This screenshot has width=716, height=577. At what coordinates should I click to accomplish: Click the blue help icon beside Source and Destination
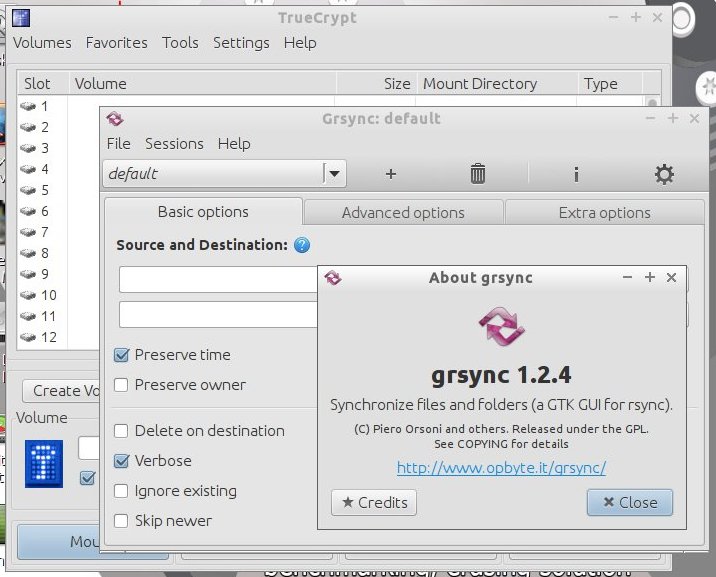click(302, 245)
